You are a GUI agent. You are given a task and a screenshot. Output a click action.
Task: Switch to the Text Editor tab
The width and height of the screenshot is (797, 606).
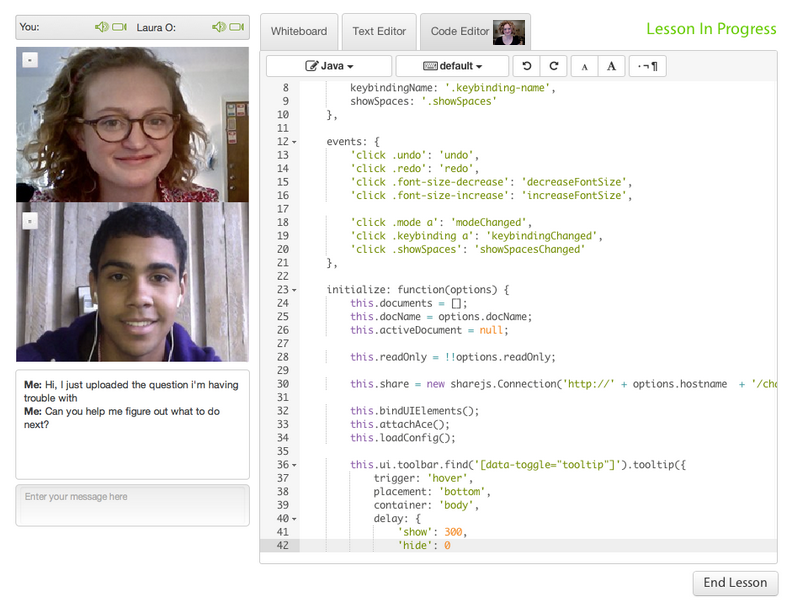click(x=379, y=32)
